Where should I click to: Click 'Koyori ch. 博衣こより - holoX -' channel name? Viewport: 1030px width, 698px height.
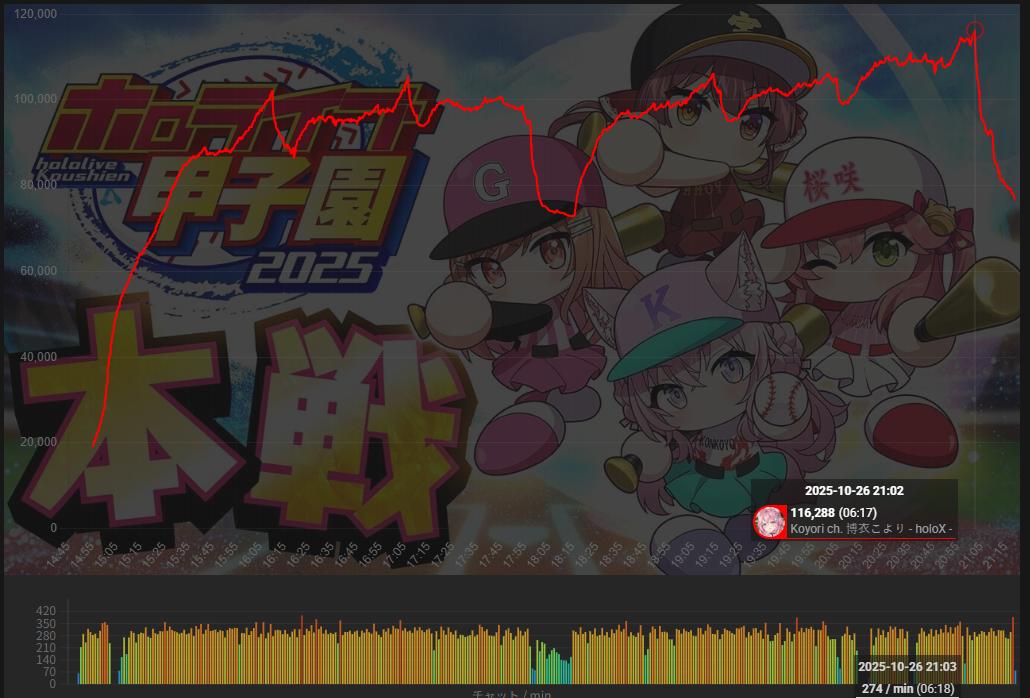[x=871, y=529]
